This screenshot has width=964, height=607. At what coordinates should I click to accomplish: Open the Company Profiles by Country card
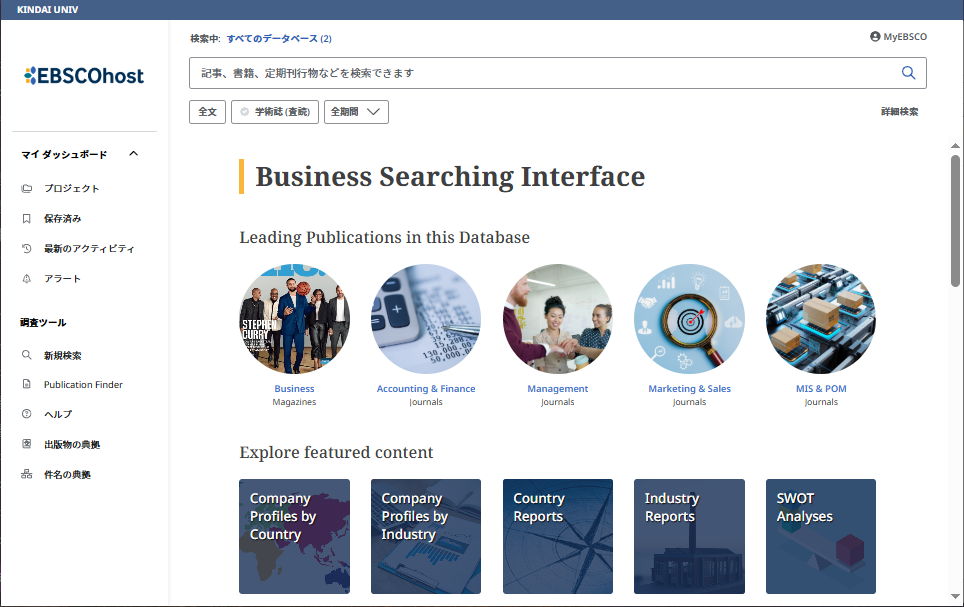pyautogui.click(x=294, y=536)
